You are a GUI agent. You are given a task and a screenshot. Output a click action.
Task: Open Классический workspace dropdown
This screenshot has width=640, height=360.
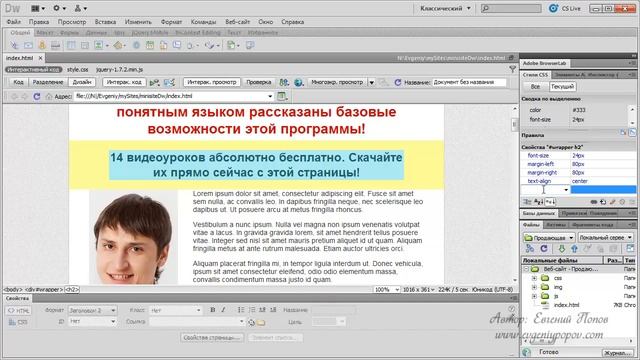[445, 8]
